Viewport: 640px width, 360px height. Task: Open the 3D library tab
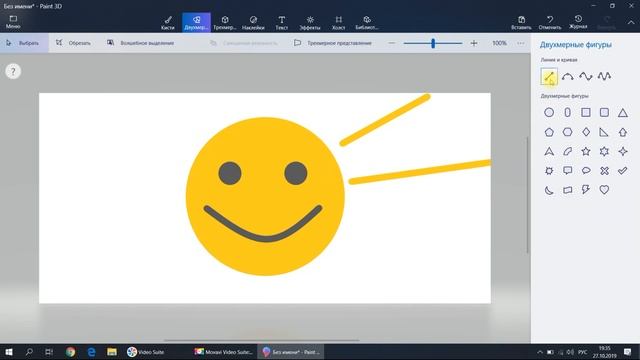point(367,22)
